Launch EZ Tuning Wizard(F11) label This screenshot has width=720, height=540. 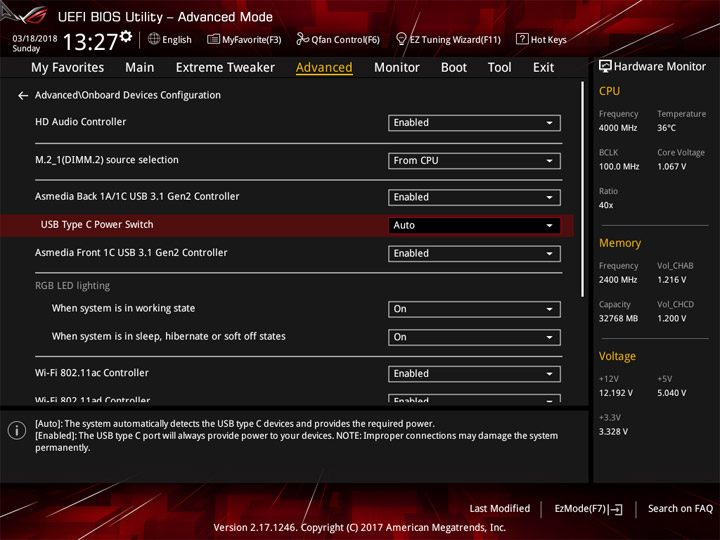pyautogui.click(x=455, y=40)
